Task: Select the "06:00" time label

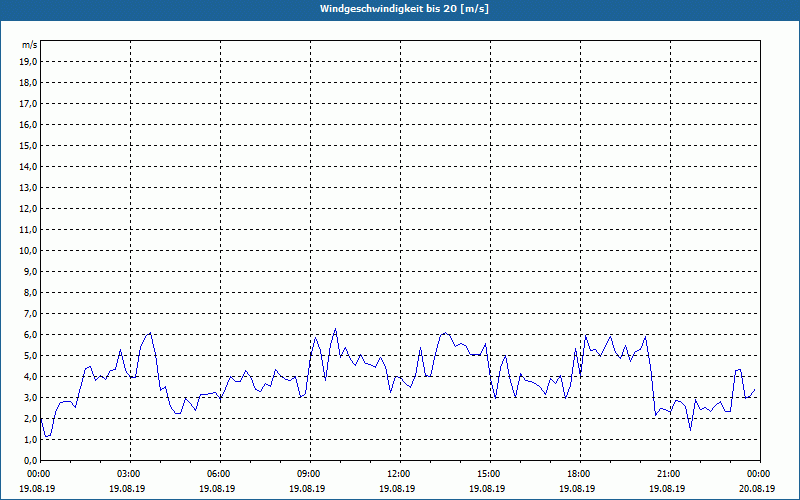Action: [x=220, y=474]
